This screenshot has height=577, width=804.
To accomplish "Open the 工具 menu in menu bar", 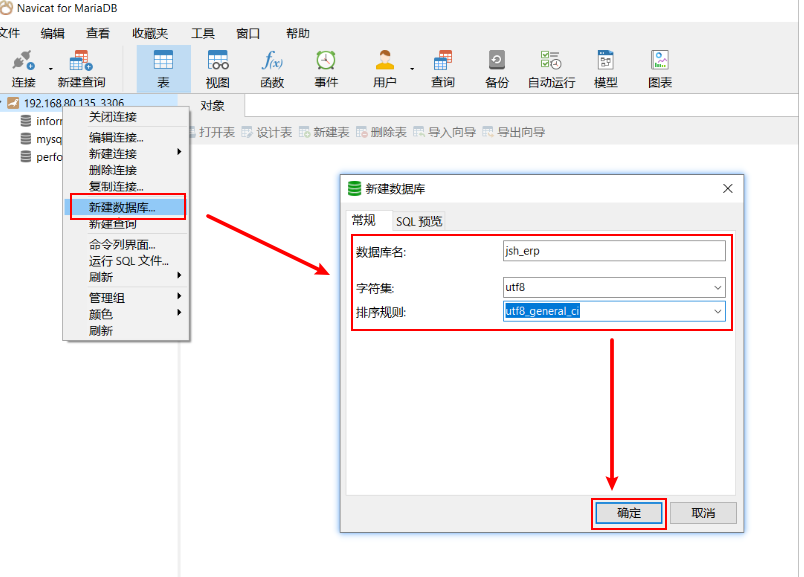I will tap(202, 33).
